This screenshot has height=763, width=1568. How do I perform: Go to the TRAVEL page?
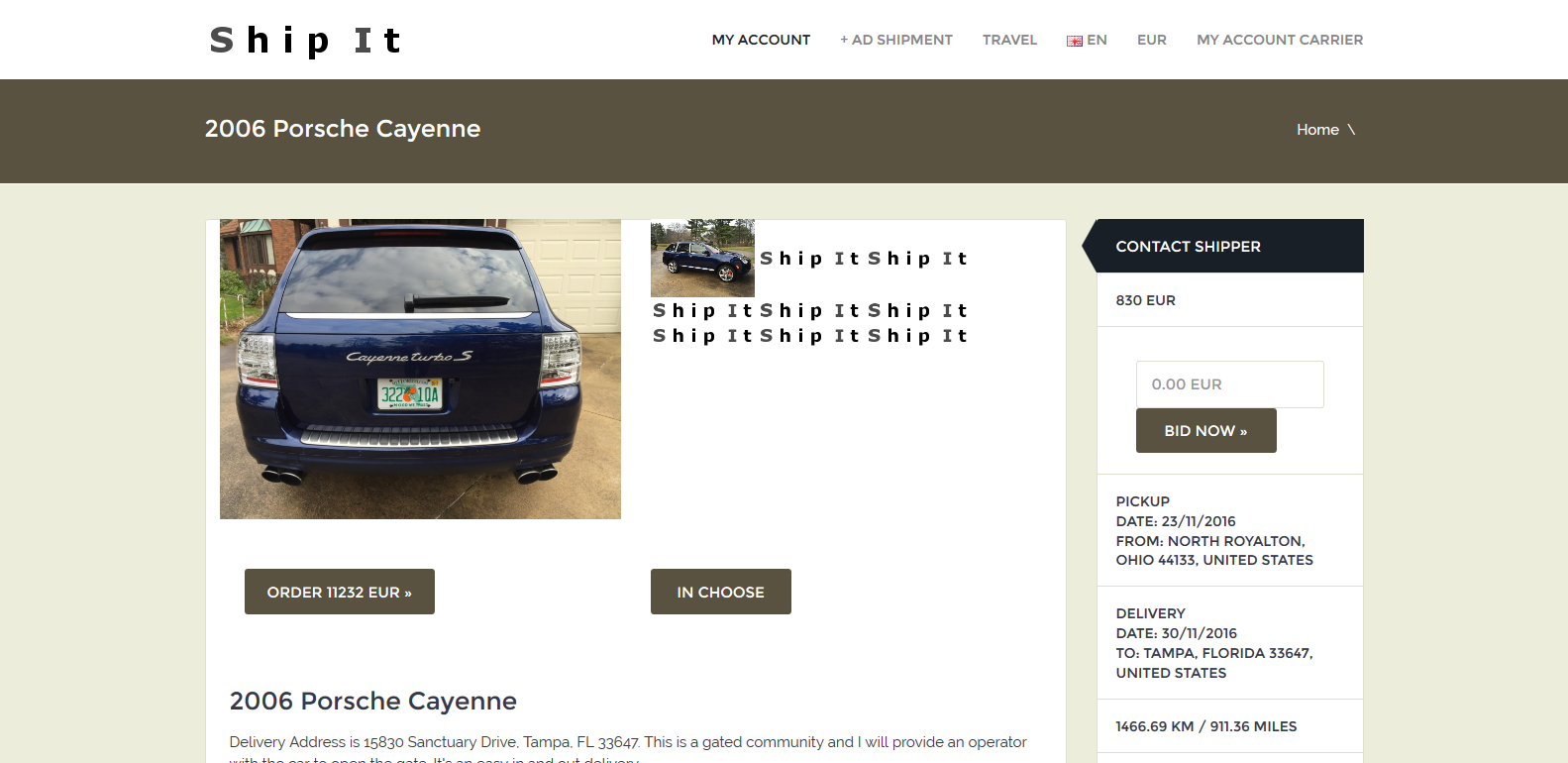click(x=1009, y=40)
